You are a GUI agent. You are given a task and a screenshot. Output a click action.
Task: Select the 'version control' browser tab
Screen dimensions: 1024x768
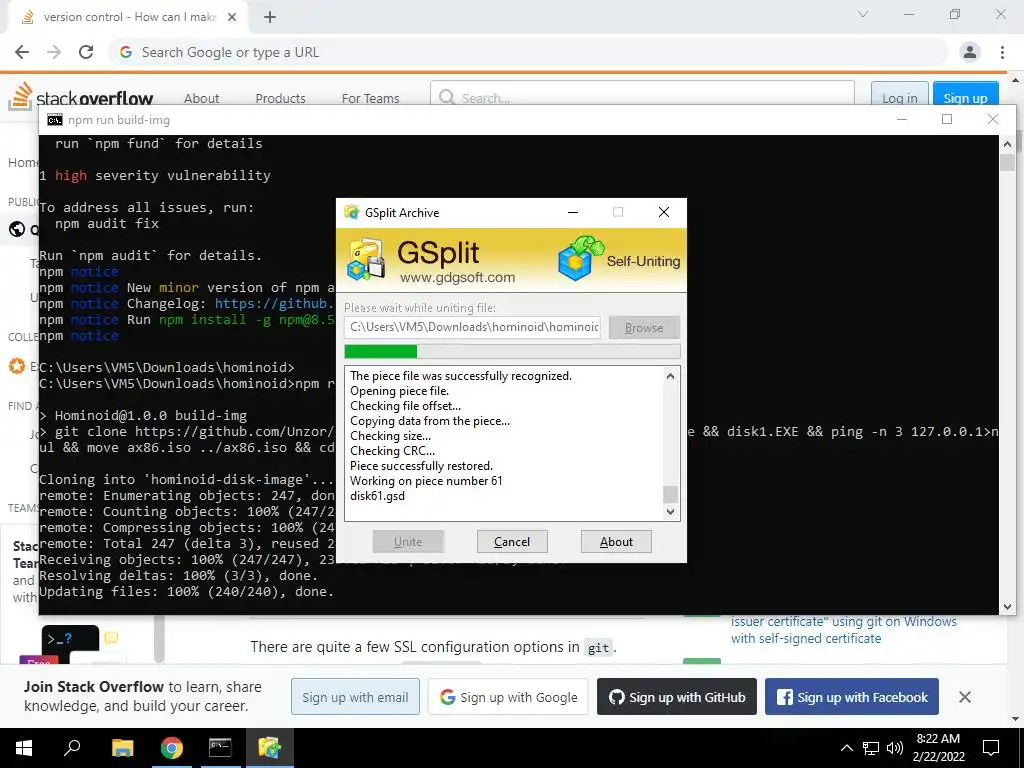coord(128,17)
